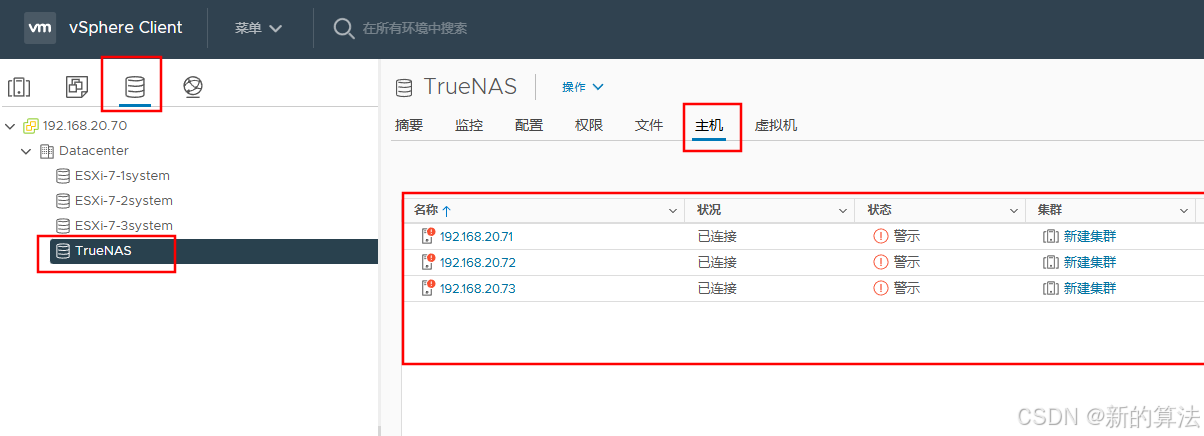Click 警示 text in the 192.168.20.71 row
Screen dimensions: 1204x436
(906, 237)
